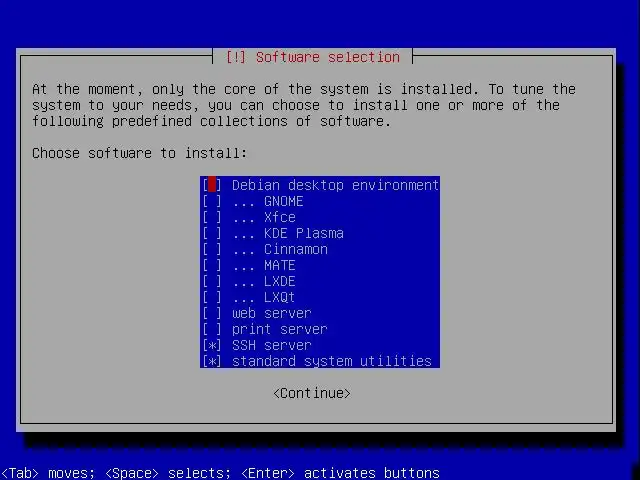The width and height of the screenshot is (640, 480).
Task: Click the 'web server' label text
Action: point(271,313)
